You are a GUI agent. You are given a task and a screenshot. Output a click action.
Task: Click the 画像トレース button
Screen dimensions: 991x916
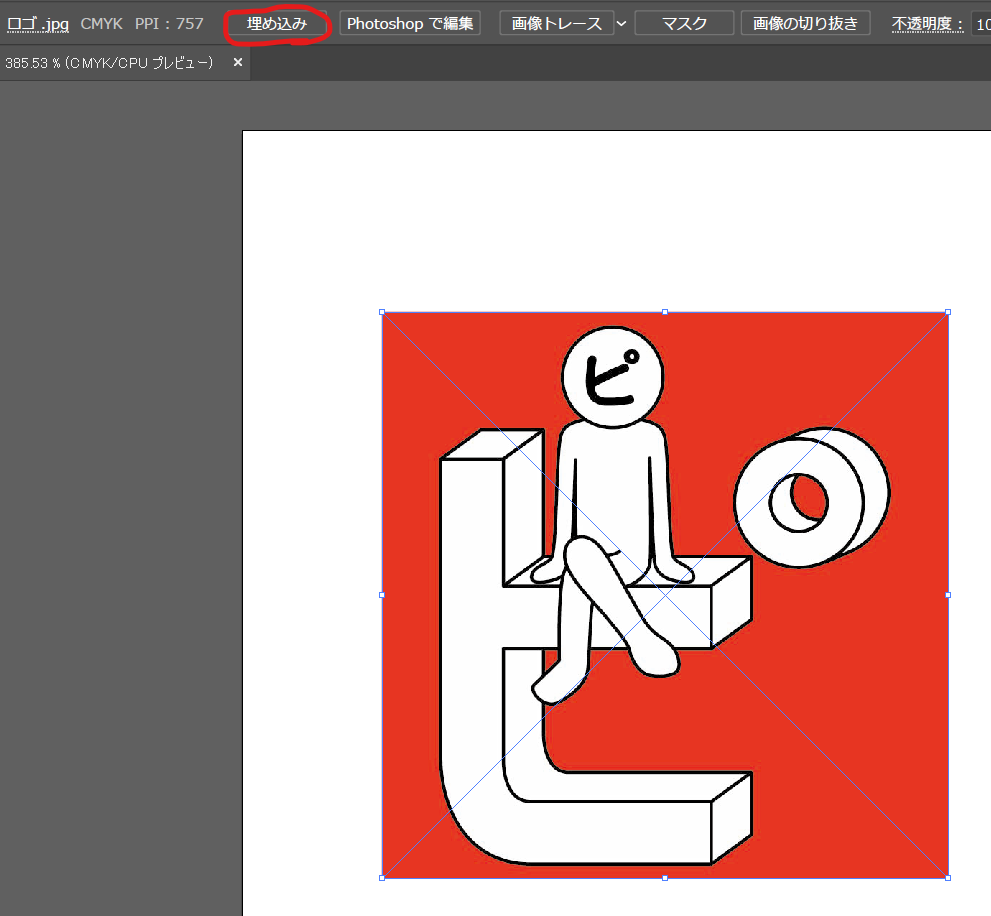coord(556,23)
